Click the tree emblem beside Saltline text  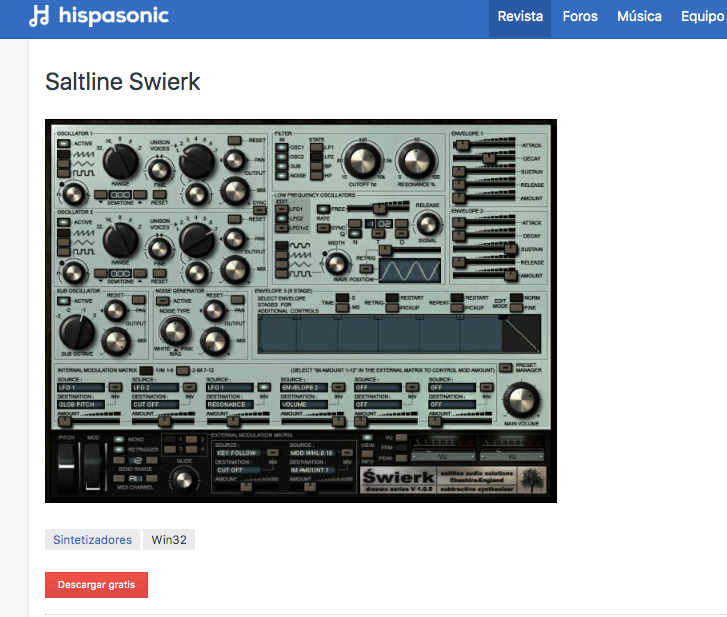(x=531, y=479)
